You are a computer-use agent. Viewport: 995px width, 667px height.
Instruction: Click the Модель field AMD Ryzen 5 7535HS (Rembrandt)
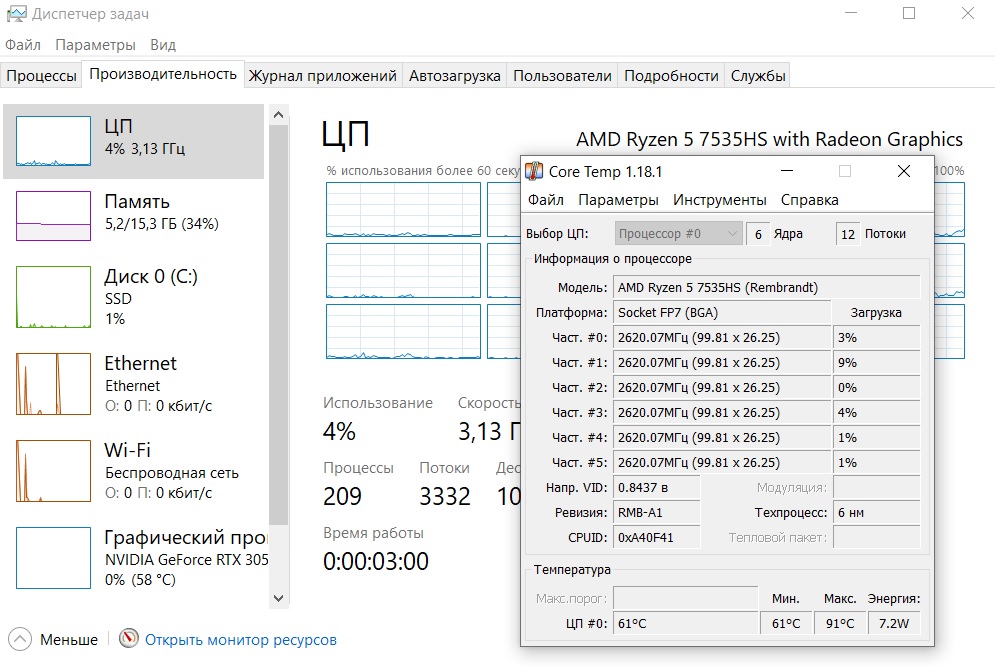(x=767, y=287)
